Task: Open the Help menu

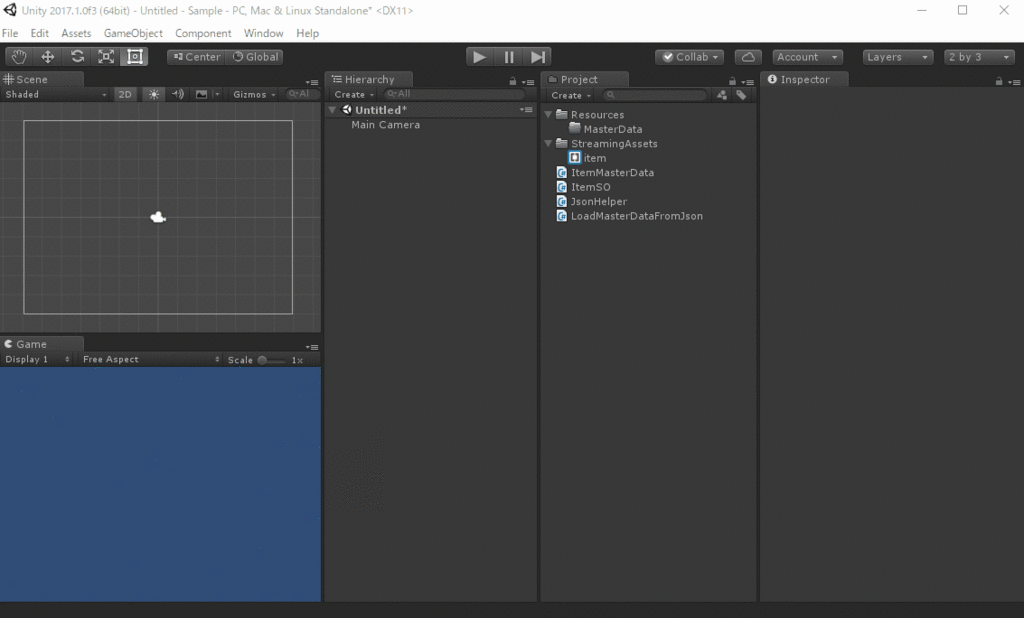Action: pos(308,33)
